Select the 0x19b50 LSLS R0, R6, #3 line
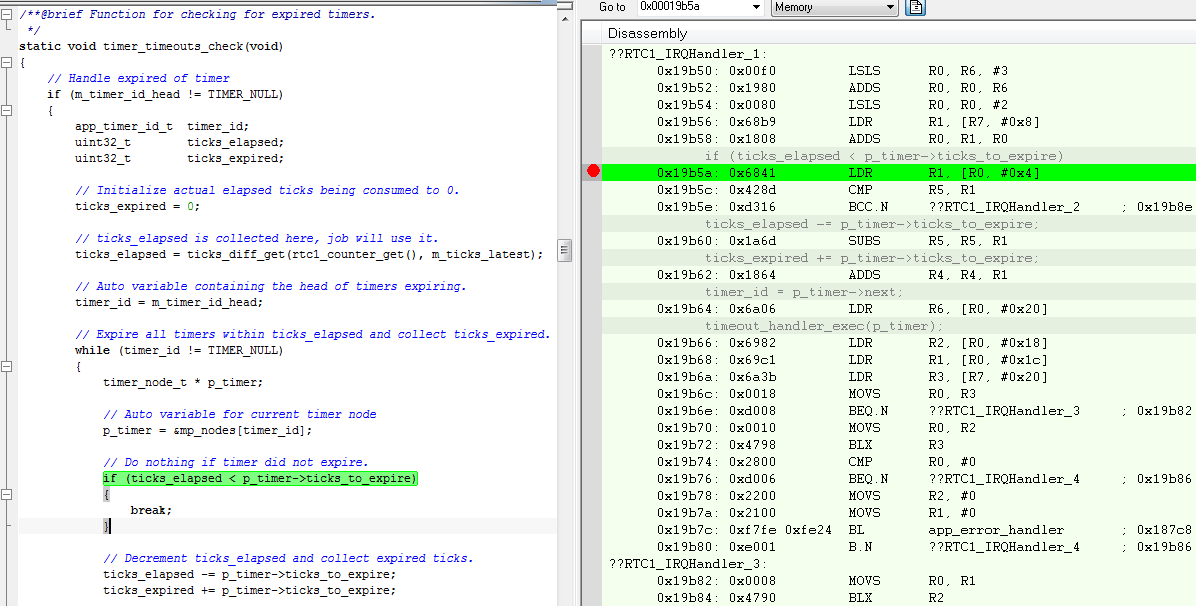1196x607 pixels. 899,71
